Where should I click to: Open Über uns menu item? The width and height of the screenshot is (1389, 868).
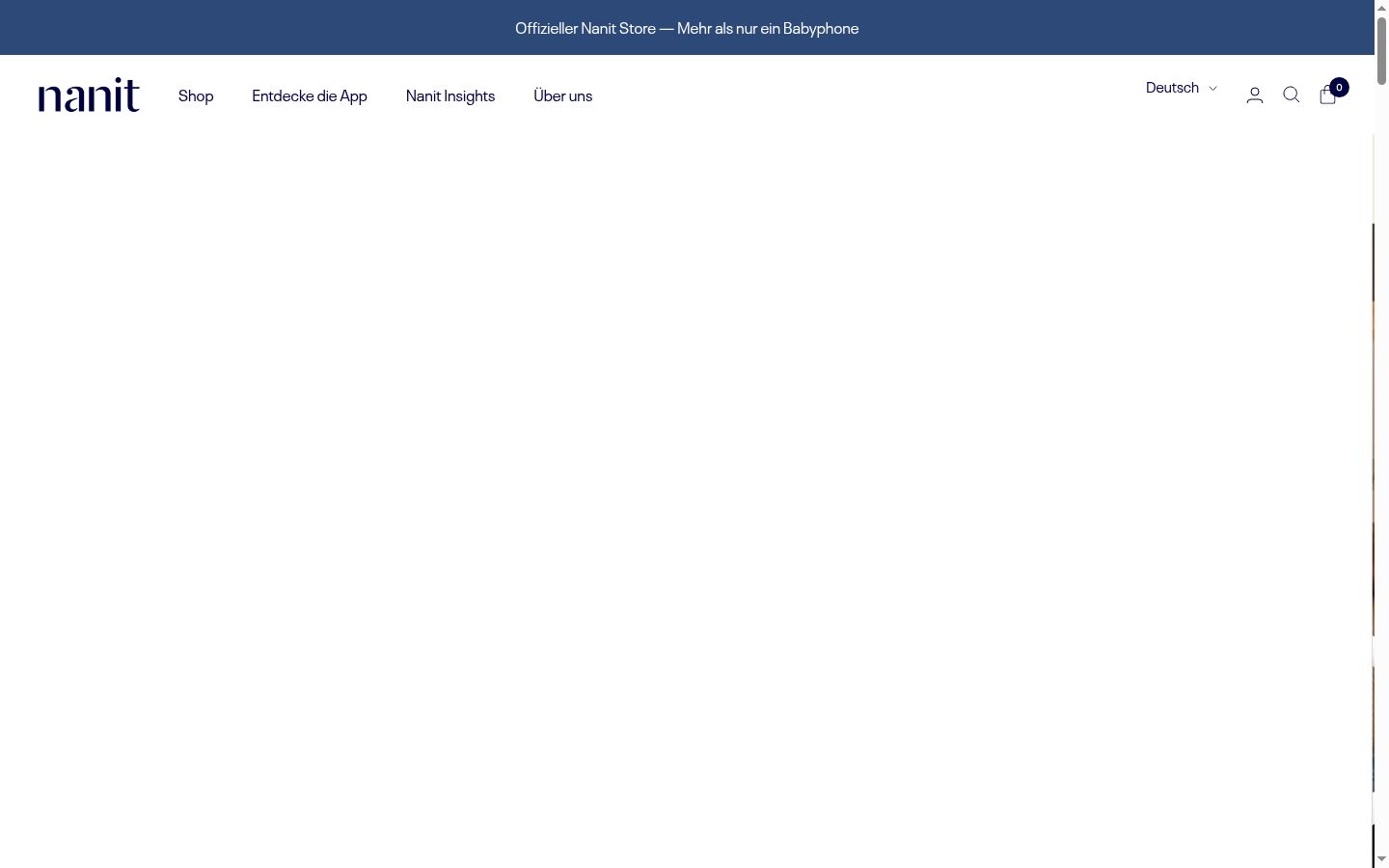(x=563, y=95)
